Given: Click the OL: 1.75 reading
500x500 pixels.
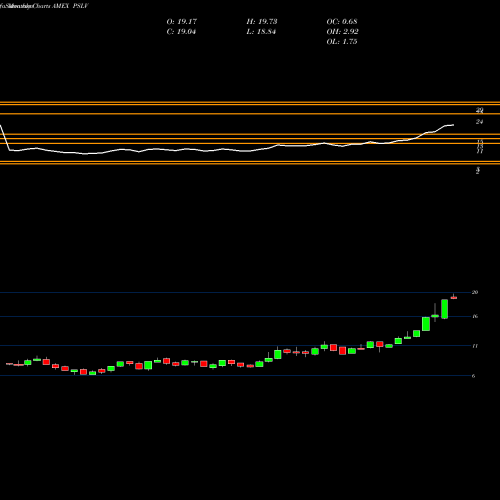Looking at the screenshot, I should (x=342, y=42).
